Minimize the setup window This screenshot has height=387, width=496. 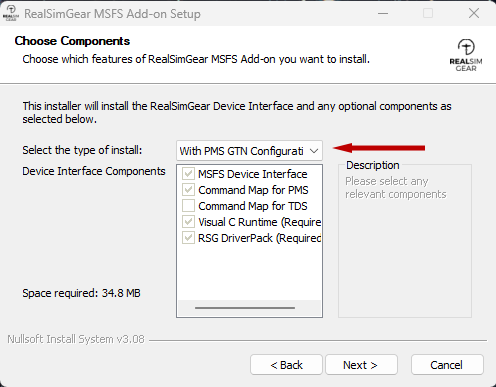click(383, 14)
